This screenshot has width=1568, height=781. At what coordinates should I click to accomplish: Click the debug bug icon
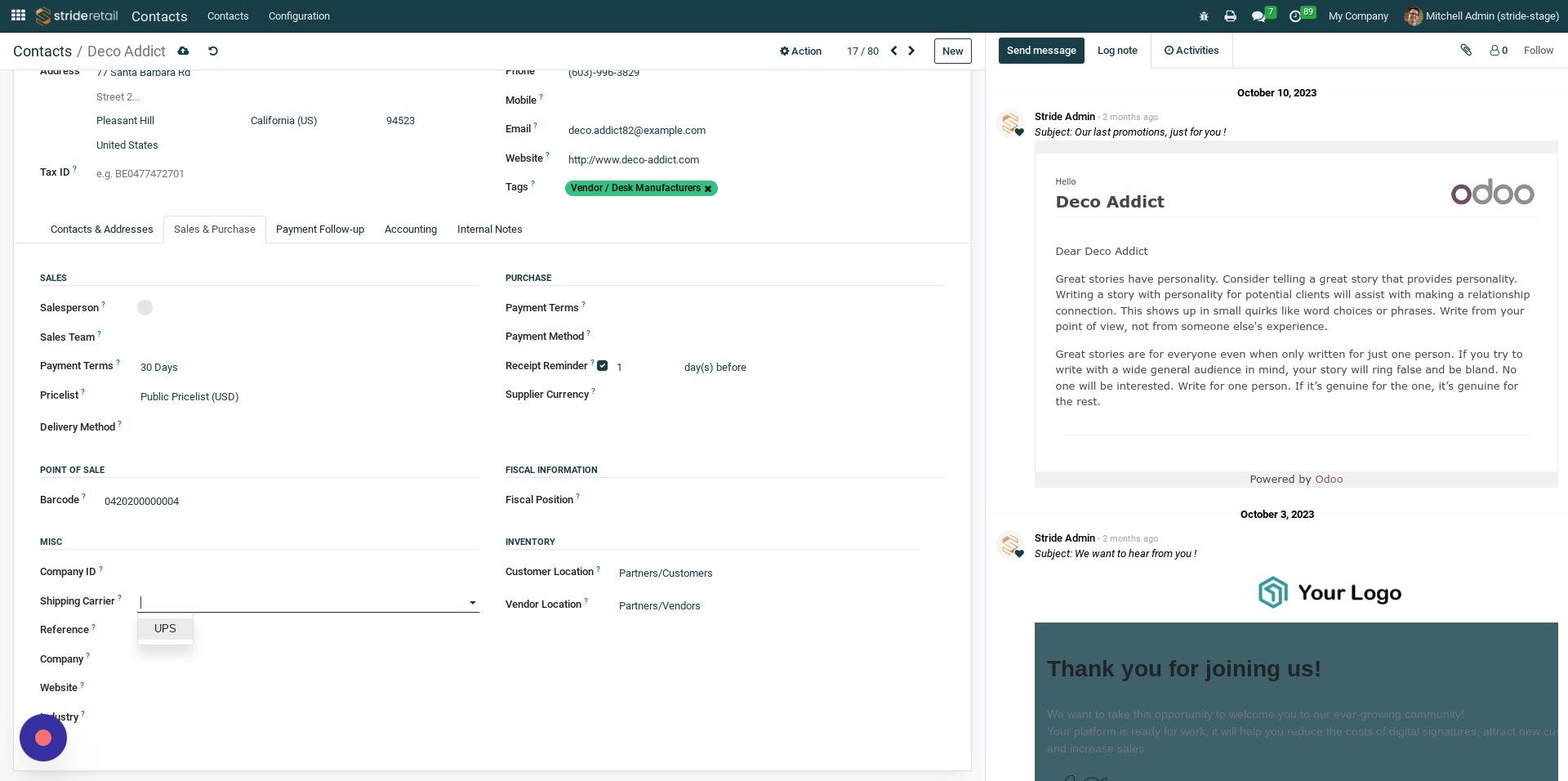(1203, 16)
